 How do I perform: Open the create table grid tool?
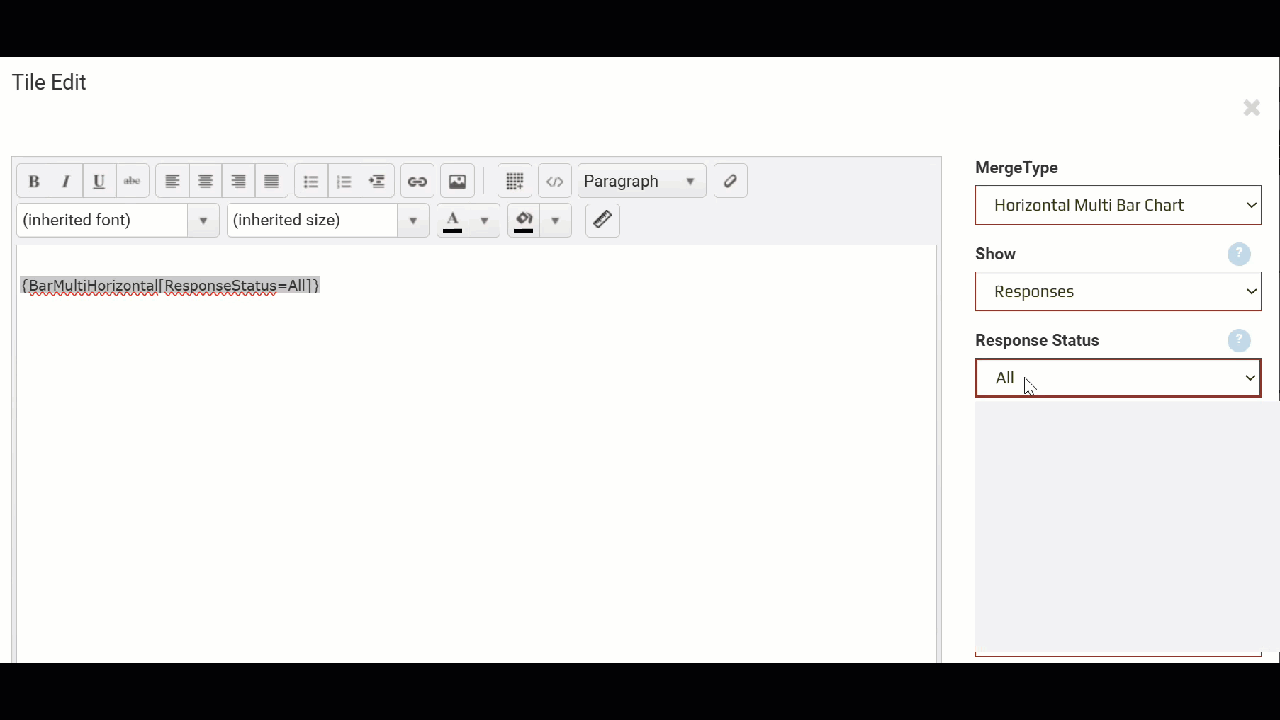tap(514, 181)
